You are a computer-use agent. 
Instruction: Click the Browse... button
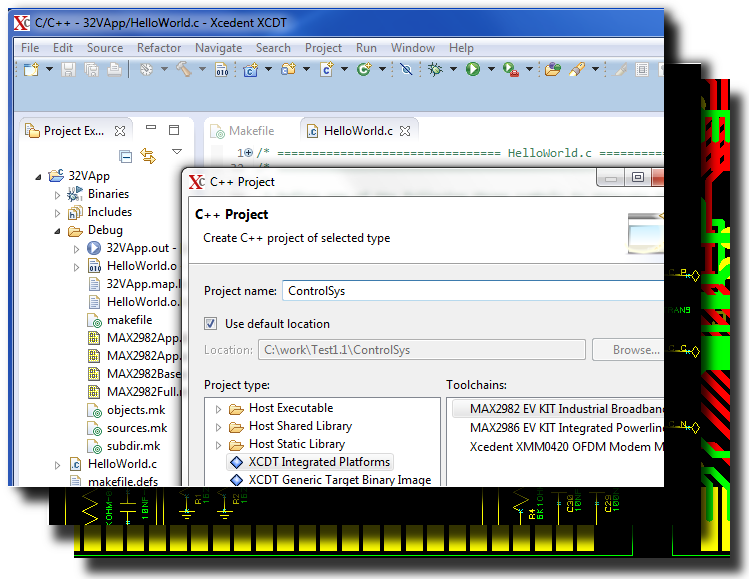(x=630, y=350)
